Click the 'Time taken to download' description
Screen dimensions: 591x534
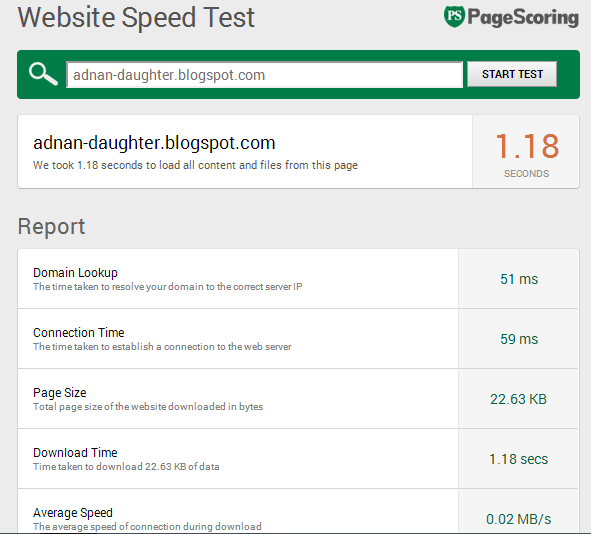126,467
